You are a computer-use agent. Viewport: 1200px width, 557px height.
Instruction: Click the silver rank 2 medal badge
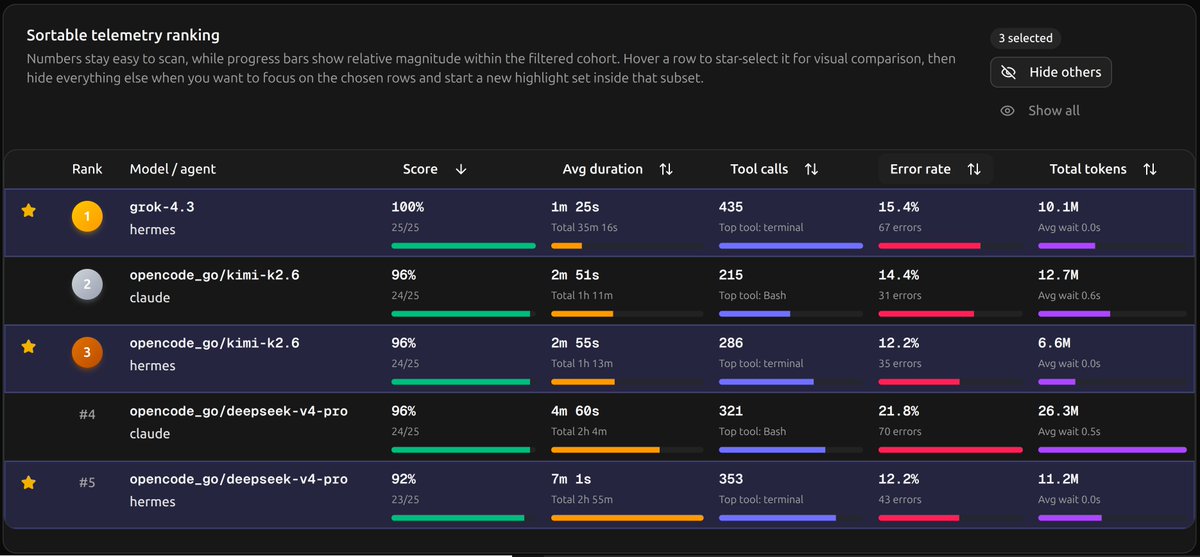tap(87, 284)
